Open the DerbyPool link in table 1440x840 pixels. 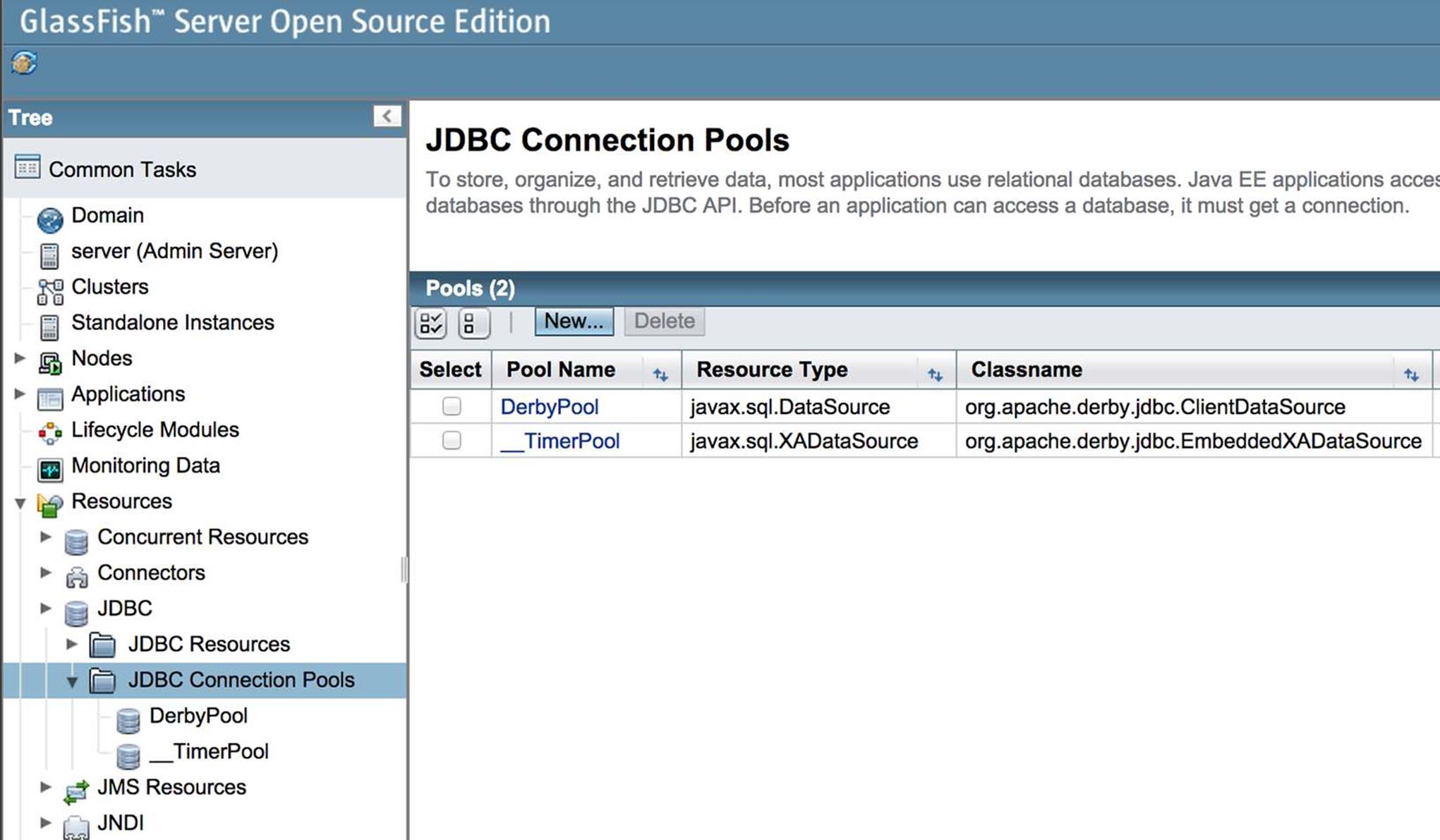click(549, 407)
